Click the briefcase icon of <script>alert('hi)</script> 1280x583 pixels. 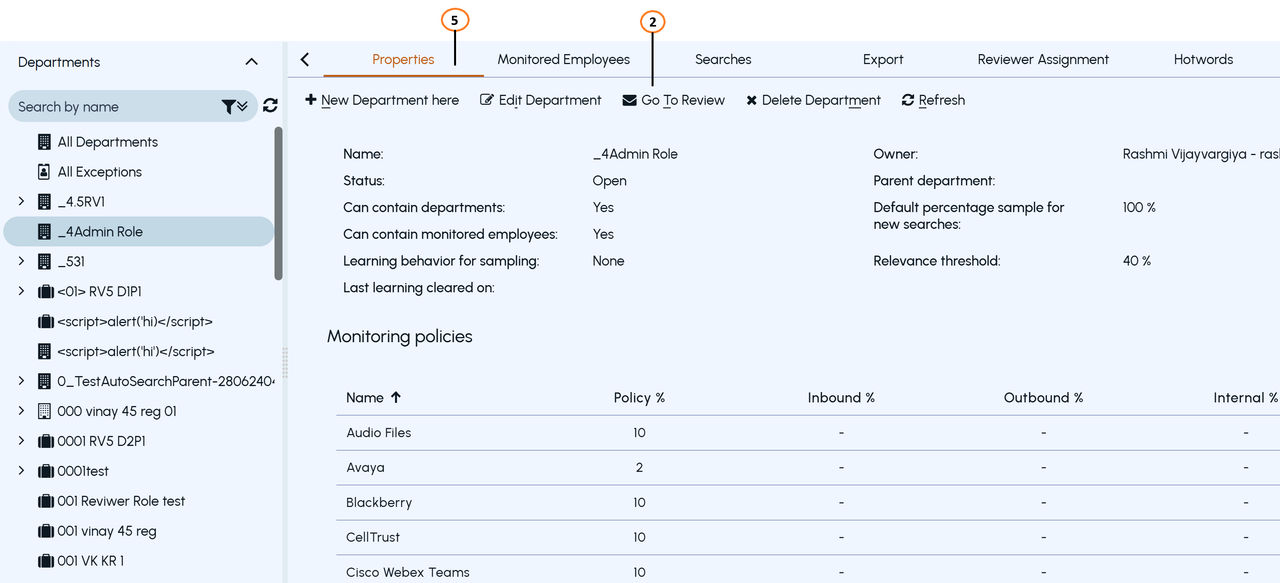point(45,322)
